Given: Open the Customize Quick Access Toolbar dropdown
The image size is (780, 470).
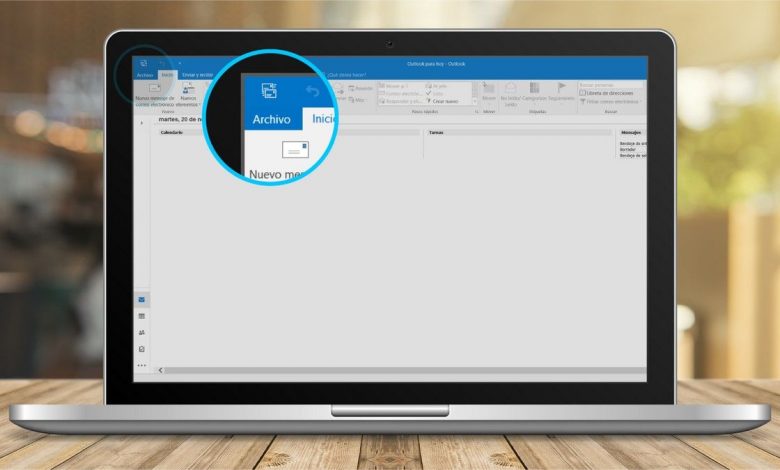Looking at the screenshot, I should (x=180, y=63).
